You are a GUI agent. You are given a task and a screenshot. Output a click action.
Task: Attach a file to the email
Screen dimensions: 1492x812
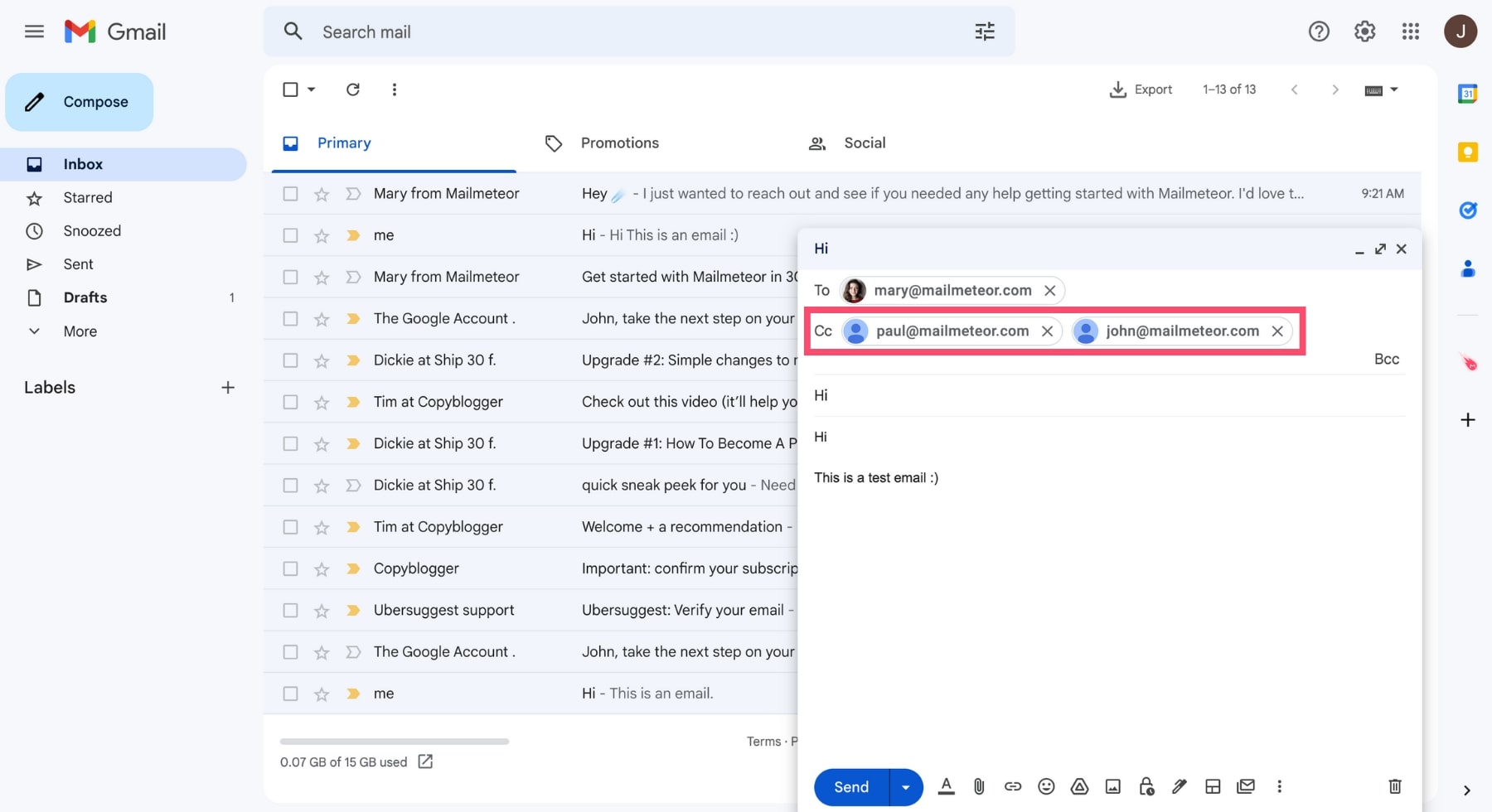(x=979, y=786)
